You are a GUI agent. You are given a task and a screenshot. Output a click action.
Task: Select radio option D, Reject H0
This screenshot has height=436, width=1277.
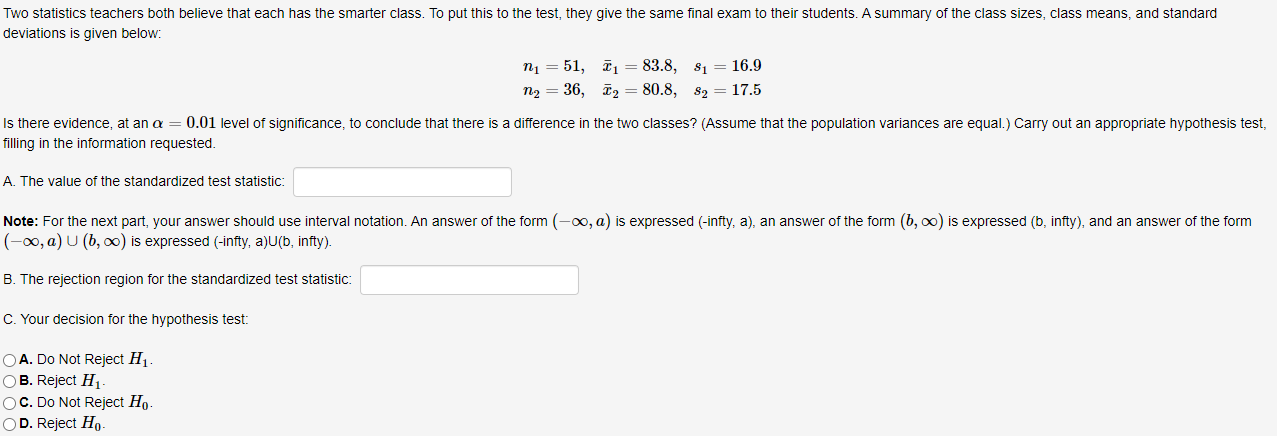(x=10, y=424)
